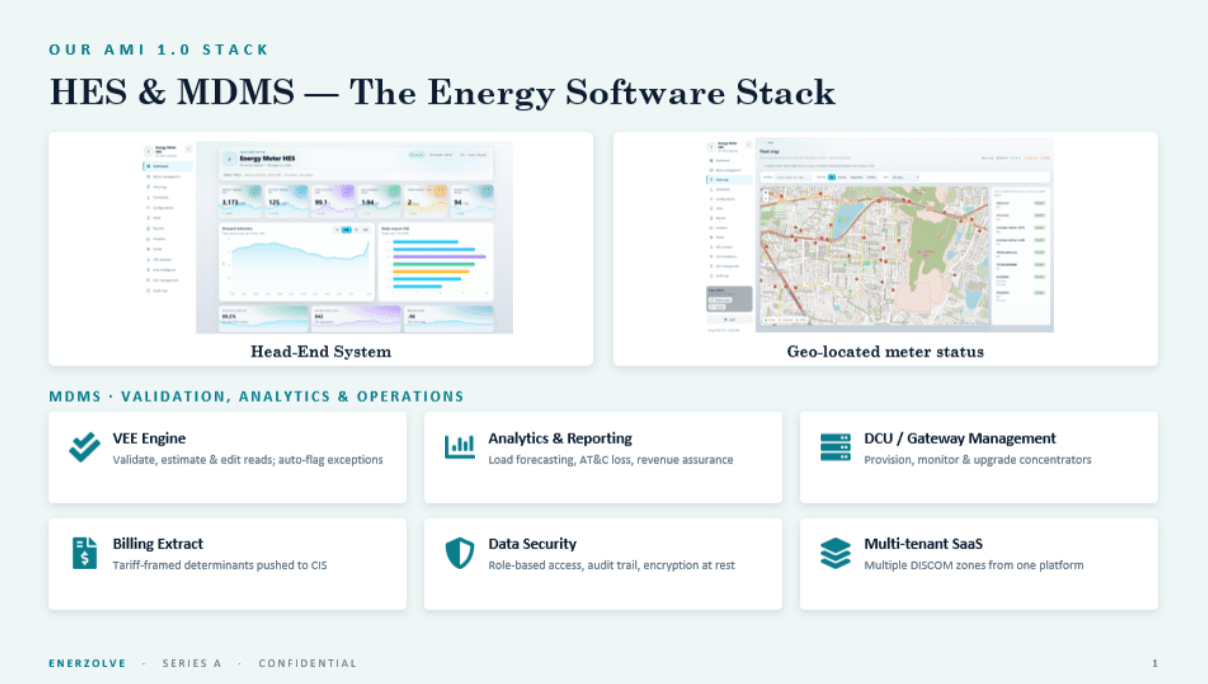The image size is (1208, 684).
Task: Click the "ENERZOLVE" footer brand name
Action: tap(88, 663)
